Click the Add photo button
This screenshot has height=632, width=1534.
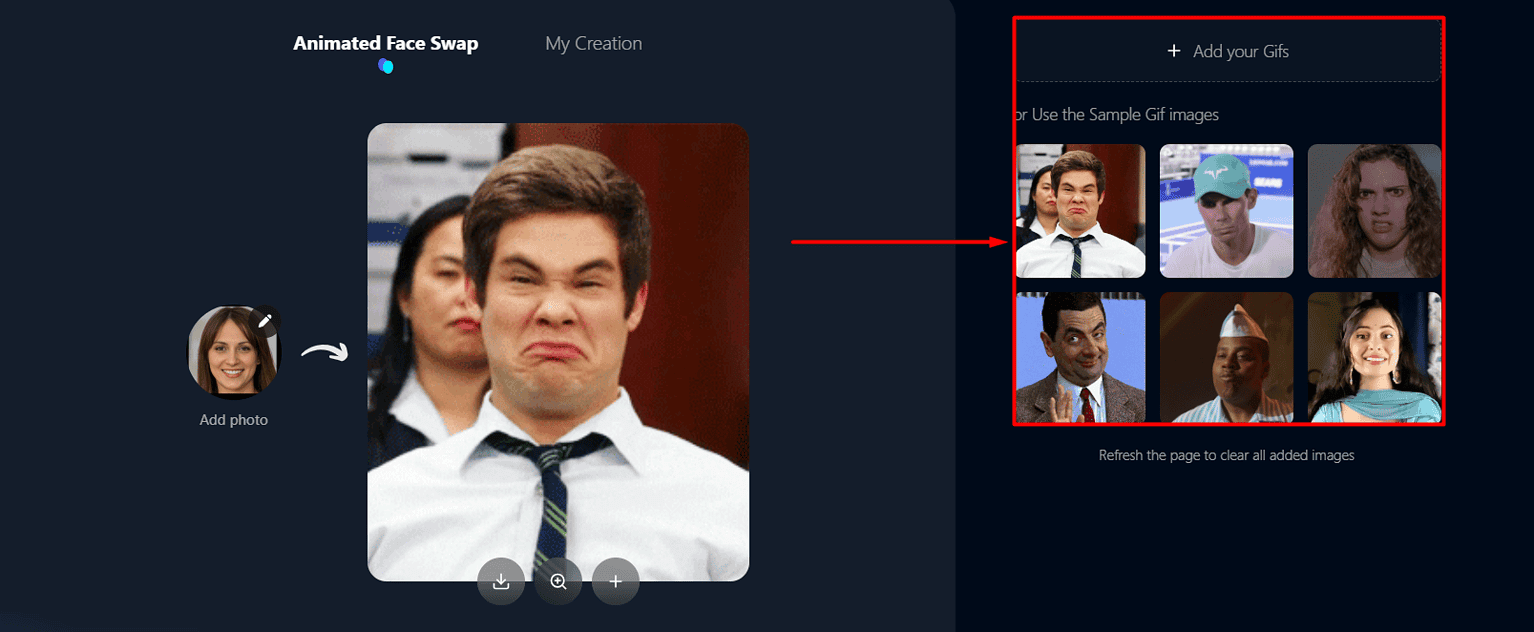point(233,419)
